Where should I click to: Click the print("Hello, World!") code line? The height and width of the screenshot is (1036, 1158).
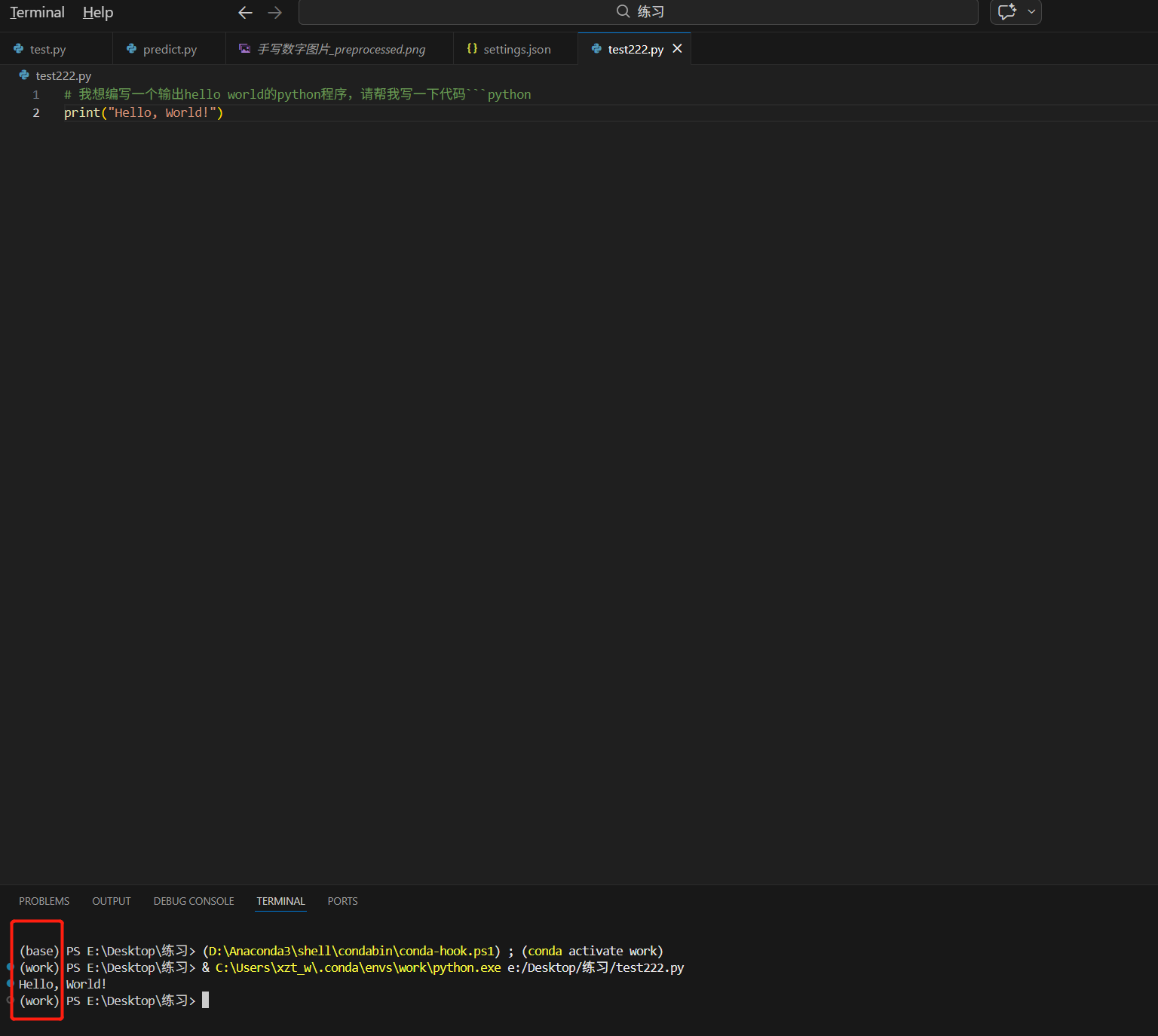point(143,113)
